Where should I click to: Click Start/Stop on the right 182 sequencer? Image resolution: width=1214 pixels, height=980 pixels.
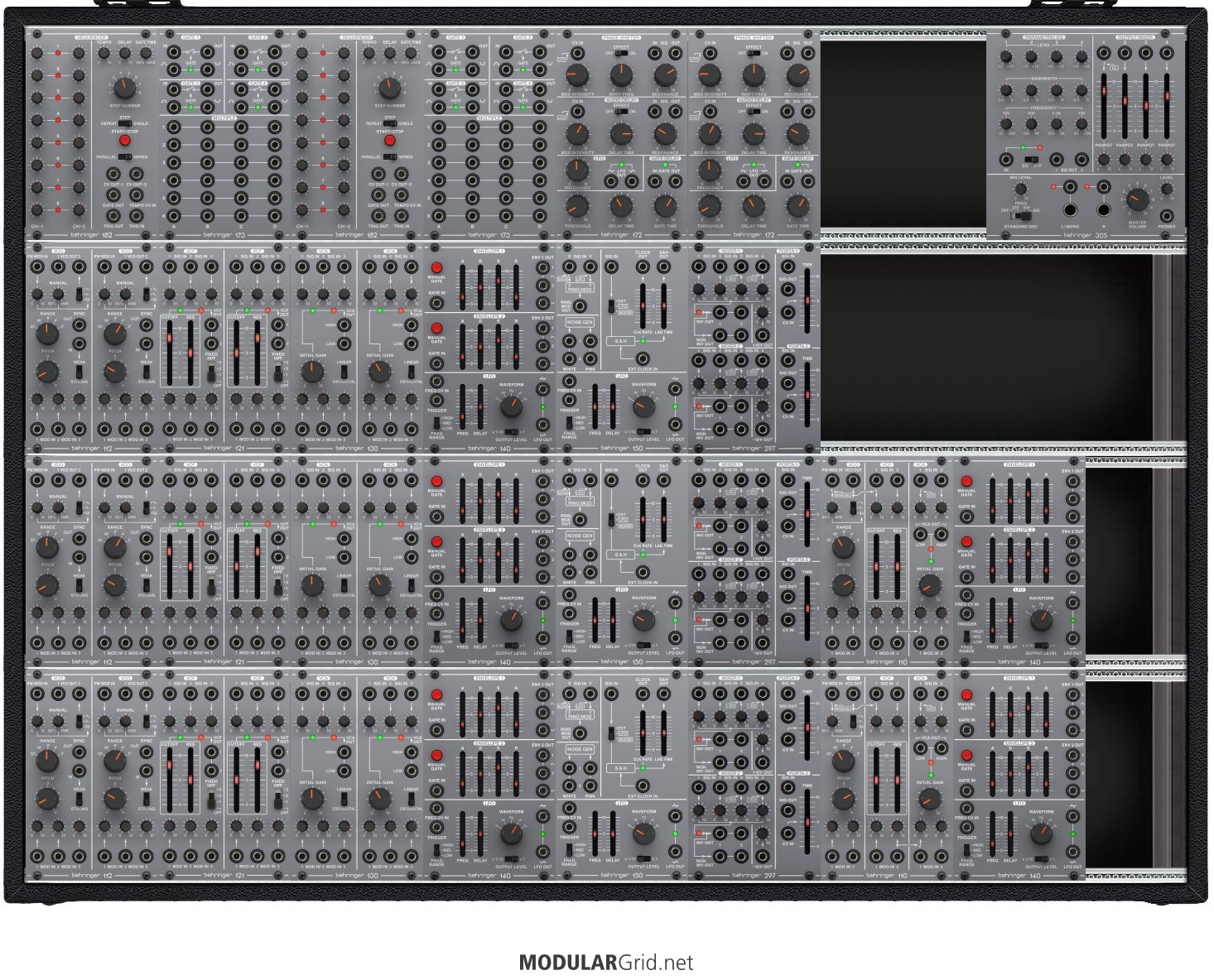coord(390,141)
